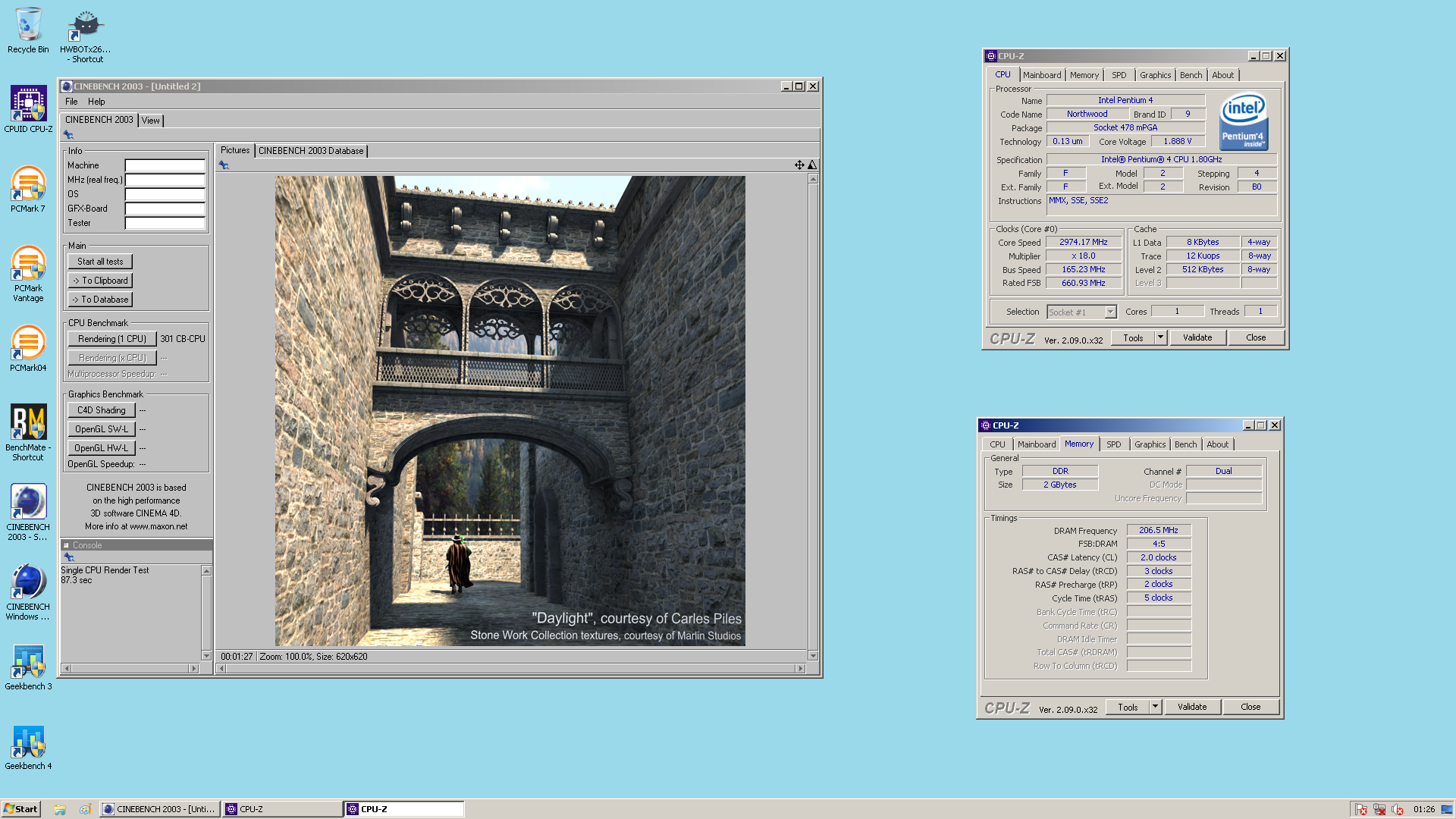This screenshot has height=819, width=1456.
Task: Click the picture vertical scrollbar up arrow
Action: pos(813,179)
